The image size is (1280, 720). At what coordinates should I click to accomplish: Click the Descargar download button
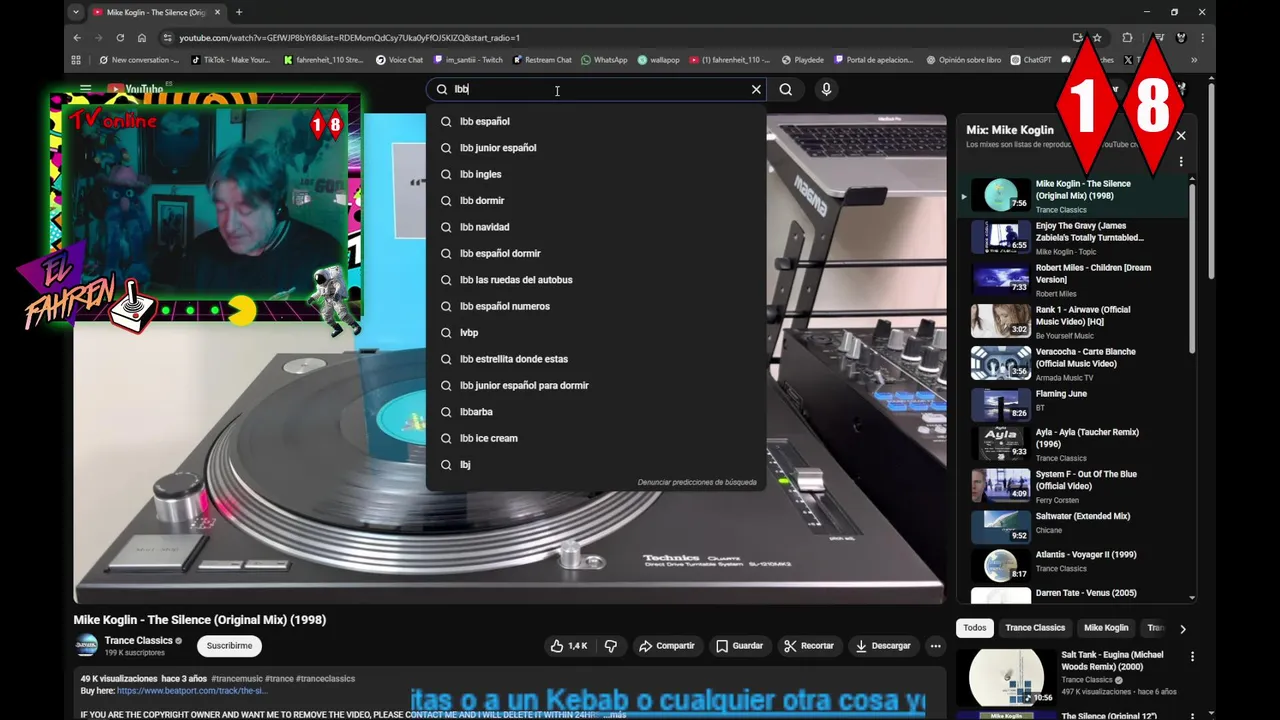click(883, 646)
